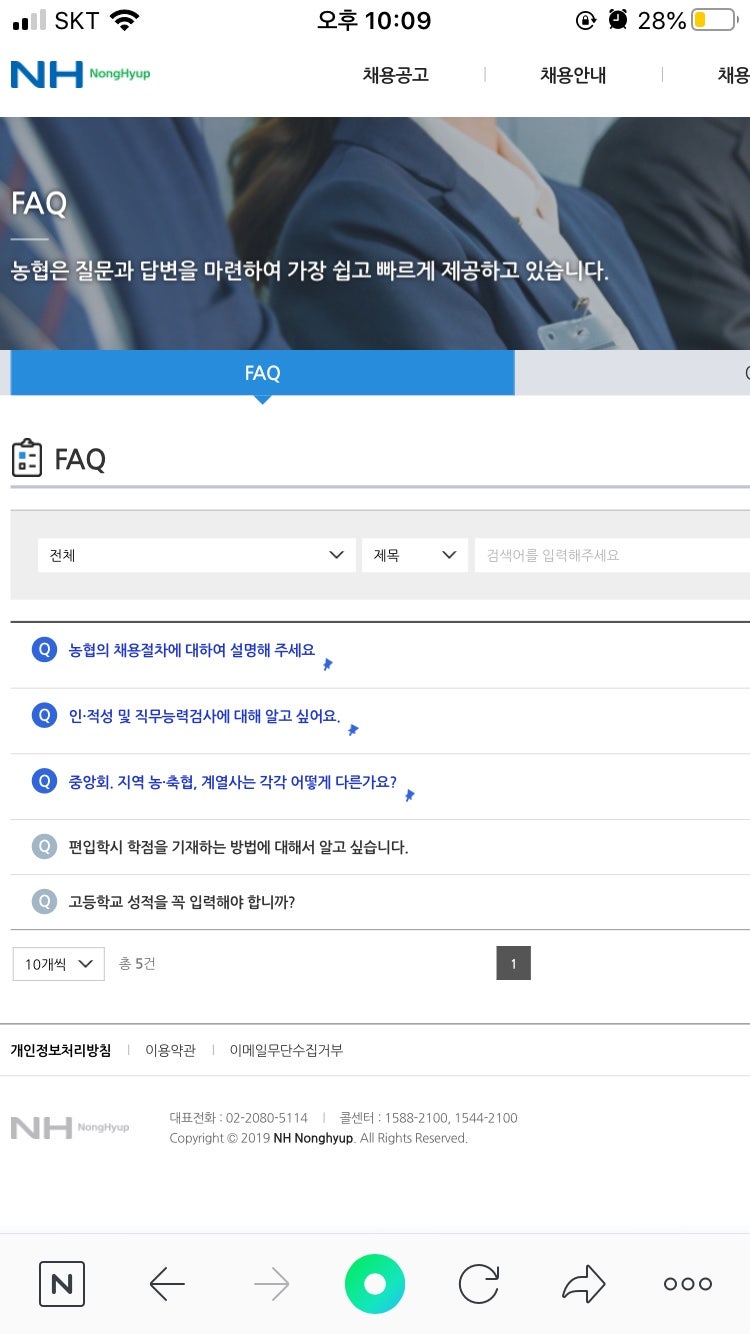Open the 편입학시 학점 기재 방법 question

[238, 847]
